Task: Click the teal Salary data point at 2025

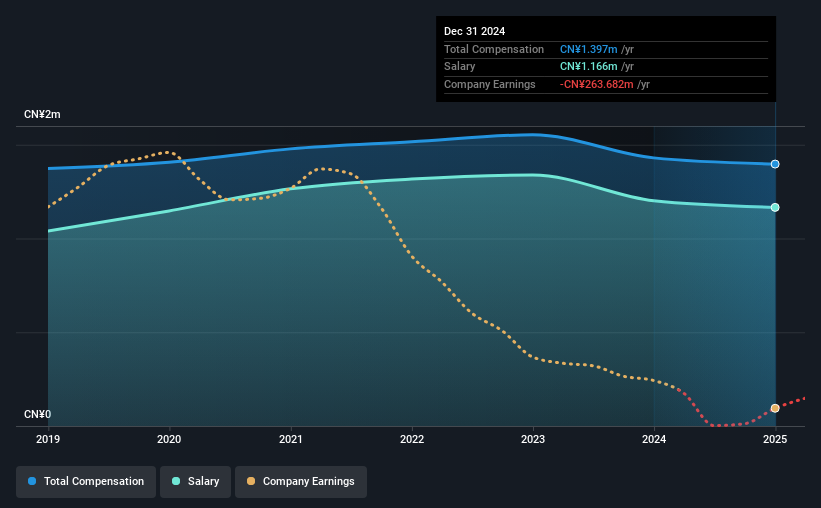Action: pyautogui.click(x=775, y=208)
